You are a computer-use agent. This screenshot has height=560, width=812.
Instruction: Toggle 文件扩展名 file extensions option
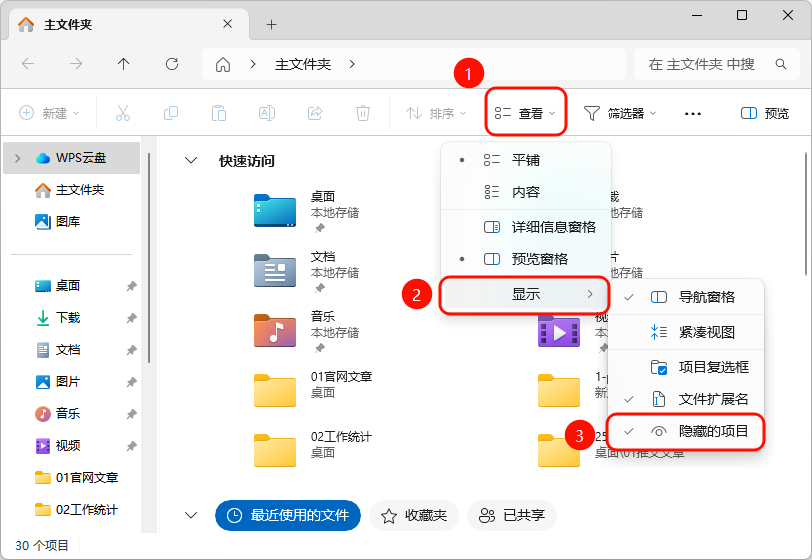(x=686, y=399)
